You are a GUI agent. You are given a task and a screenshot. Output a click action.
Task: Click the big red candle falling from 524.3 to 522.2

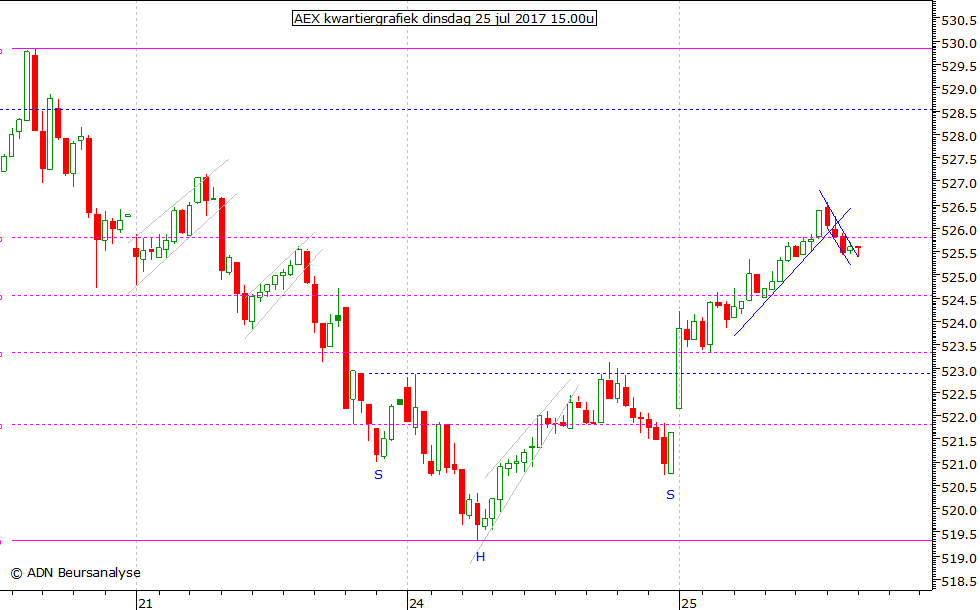[x=346, y=358]
